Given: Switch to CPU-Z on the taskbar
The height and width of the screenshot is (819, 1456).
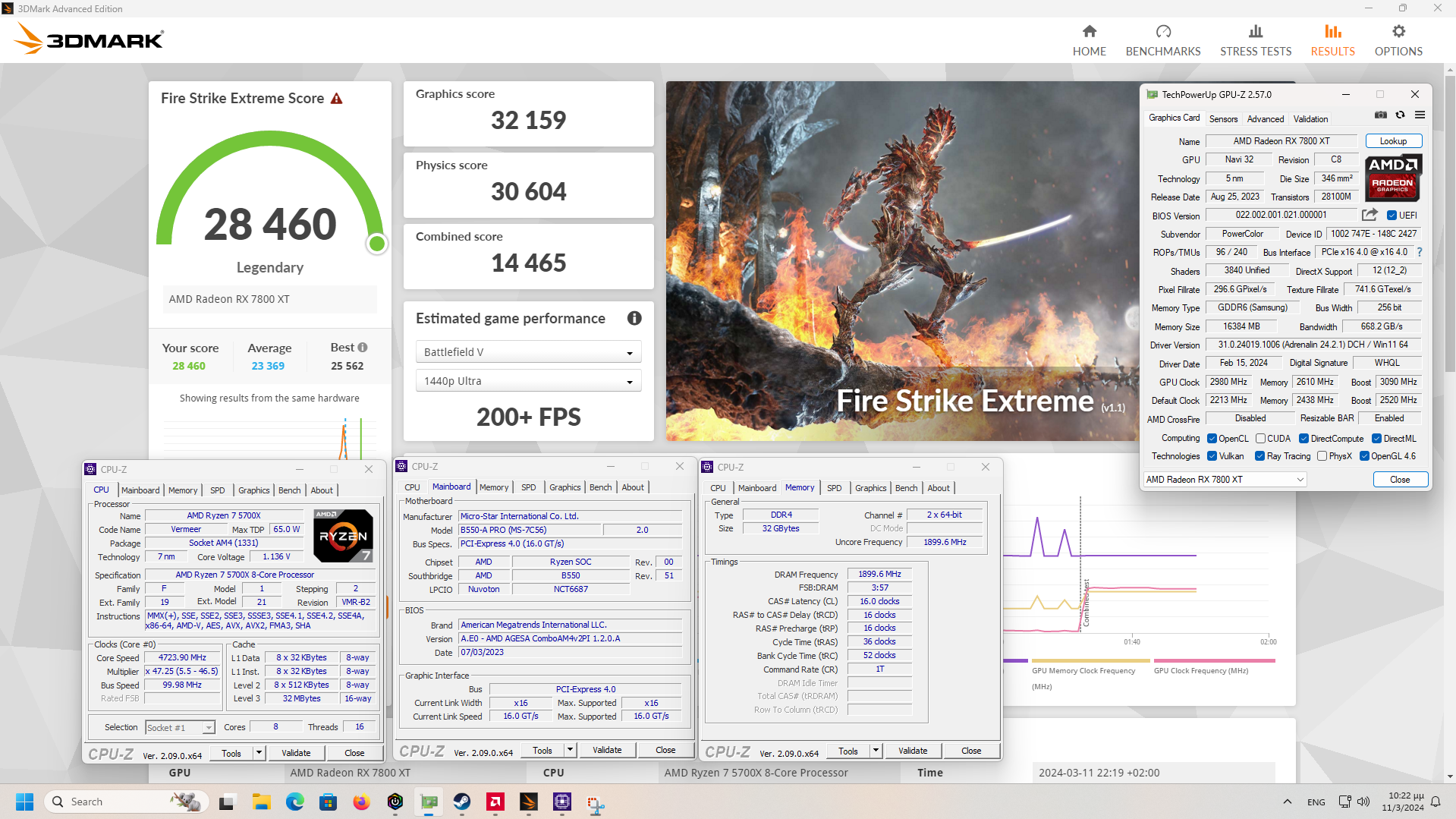Looking at the screenshot, I should click(x=562, y=802).
